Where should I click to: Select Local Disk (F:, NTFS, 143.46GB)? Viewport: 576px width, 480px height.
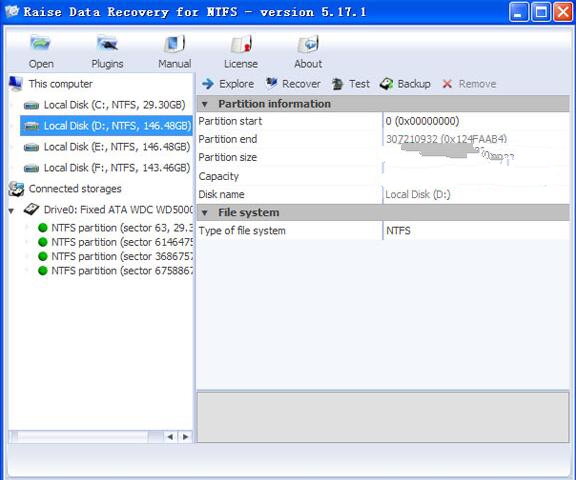[x=107, y=168]
